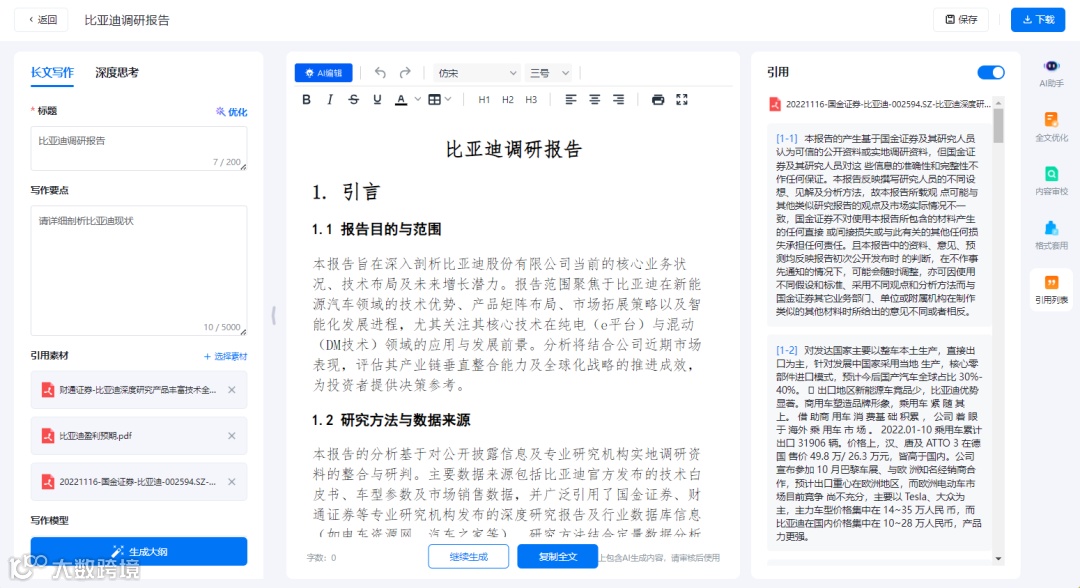This screenshot has height=588, width=1080.
Task: Click the 写作要点 text area
Action: [138, 271]
